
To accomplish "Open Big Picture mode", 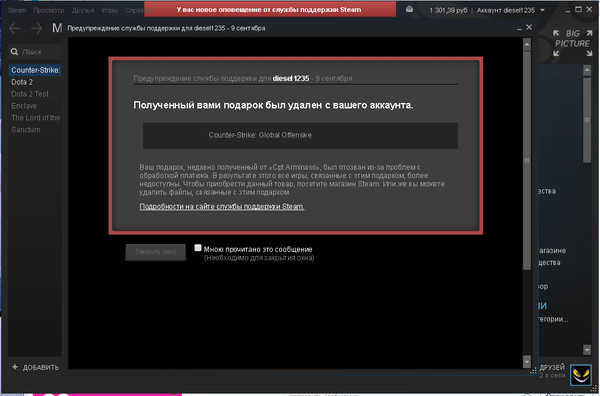I will 572,43.
